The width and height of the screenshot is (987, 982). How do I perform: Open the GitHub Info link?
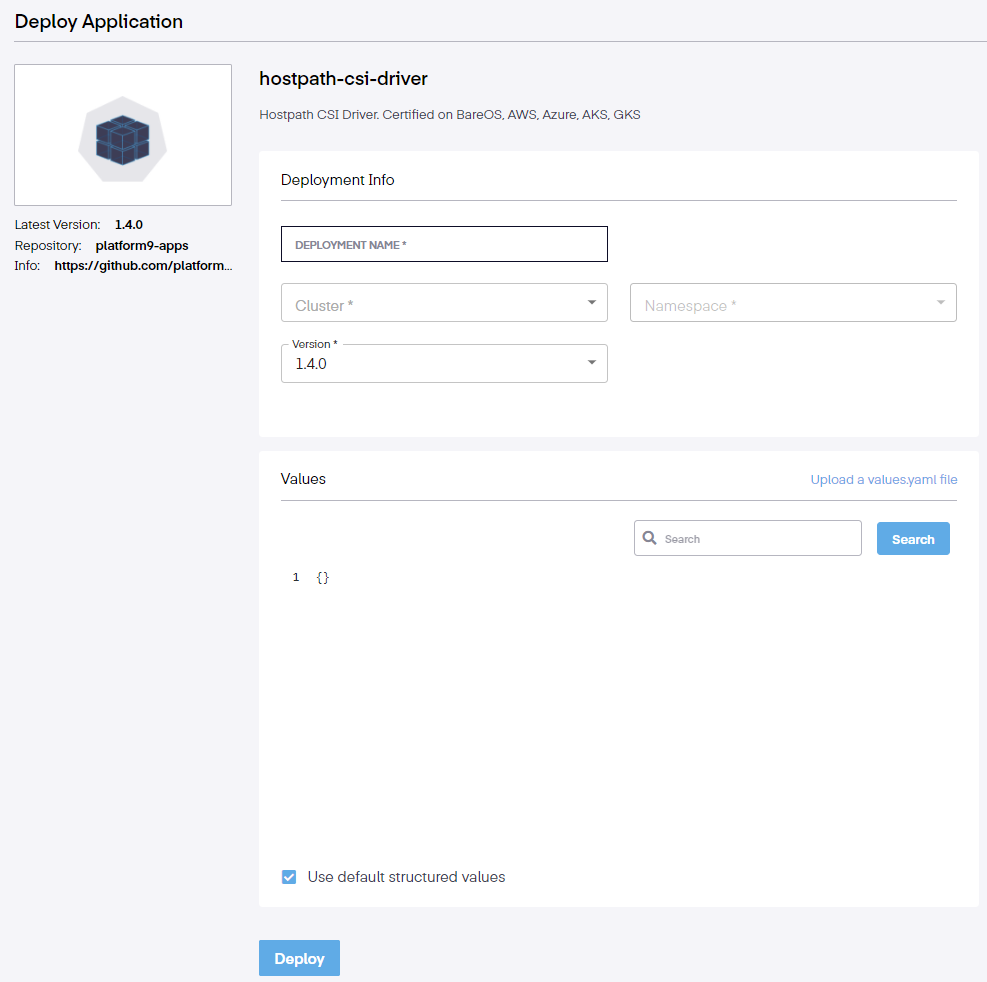coord(142,266)
